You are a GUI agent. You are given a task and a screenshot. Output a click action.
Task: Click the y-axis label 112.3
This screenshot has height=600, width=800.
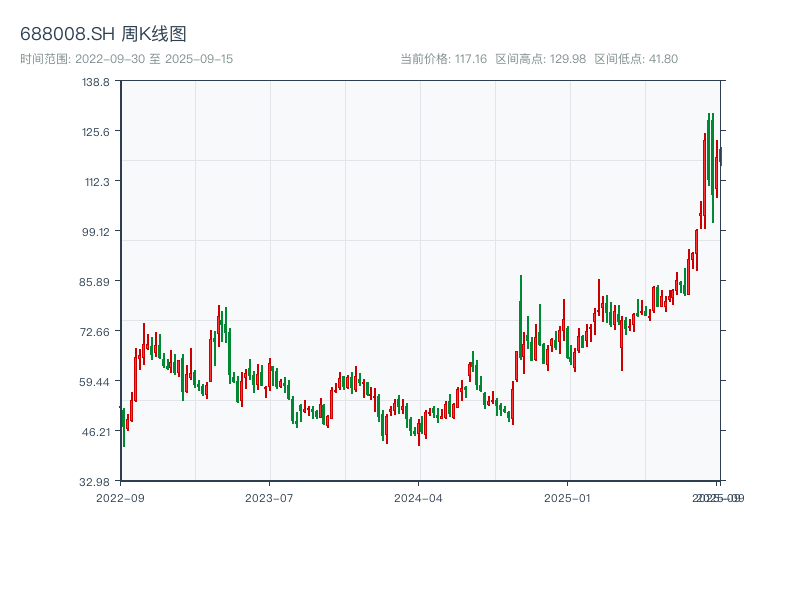(x=97, y=182)
